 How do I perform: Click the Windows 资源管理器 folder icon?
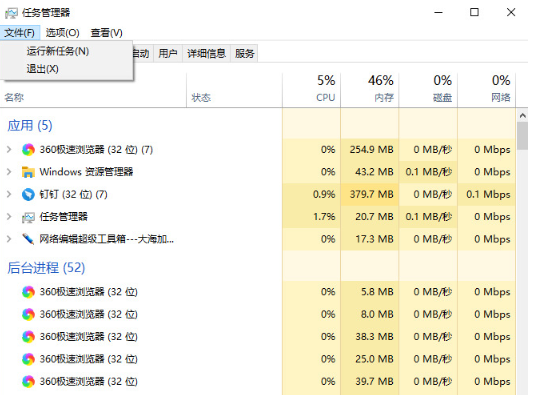click(28, 172)
